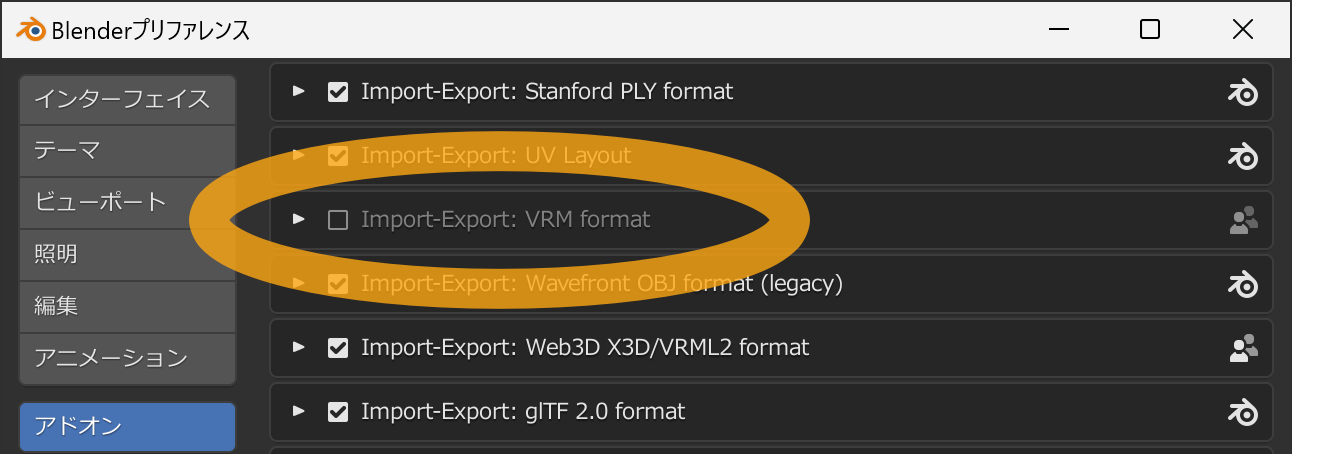Click the Blender logo on the glTF 2.0 row
This screenshot has height=456, width=1320.
(1242, 412)
